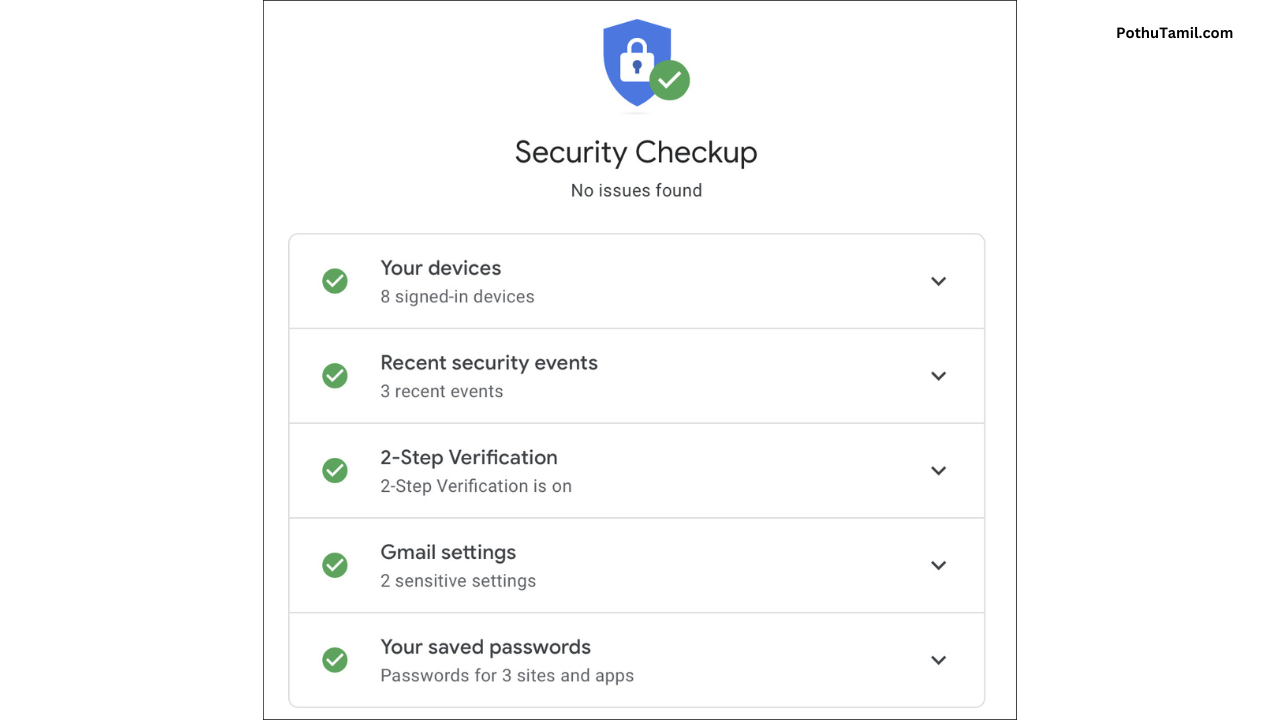
Task: Open the PothuTamil.com link
Action: pos(1174,33)
